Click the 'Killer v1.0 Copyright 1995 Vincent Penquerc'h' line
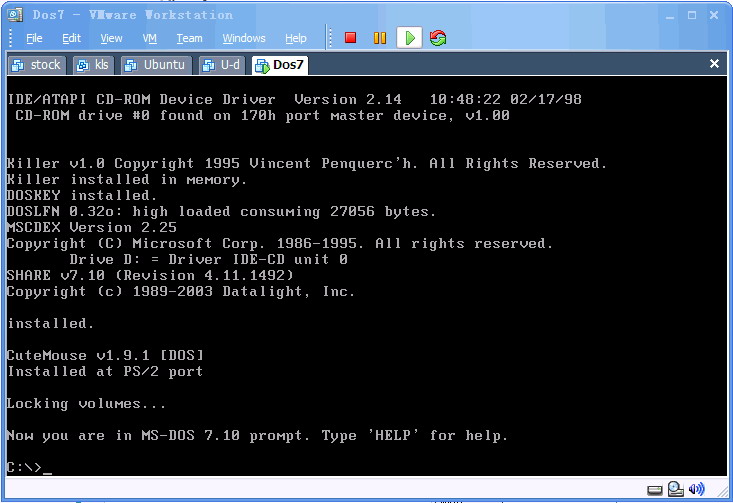This screenshot has height=503, width=733. (307, 164)
